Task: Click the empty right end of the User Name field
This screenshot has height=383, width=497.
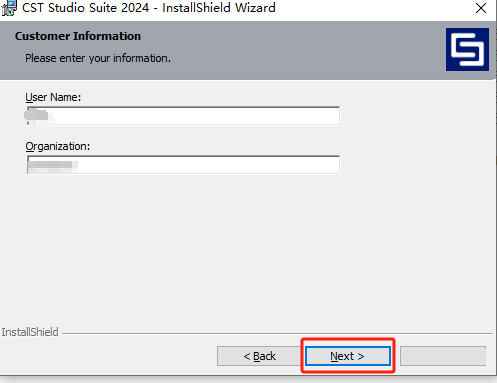Action: click(x=283, y=116)
